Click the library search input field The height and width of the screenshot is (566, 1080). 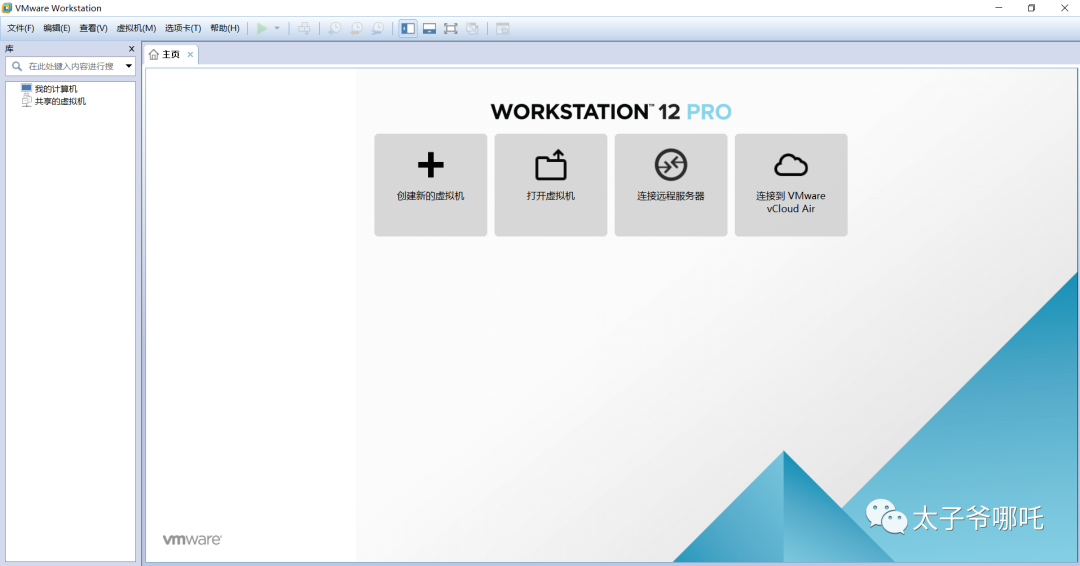pos(70,66)
